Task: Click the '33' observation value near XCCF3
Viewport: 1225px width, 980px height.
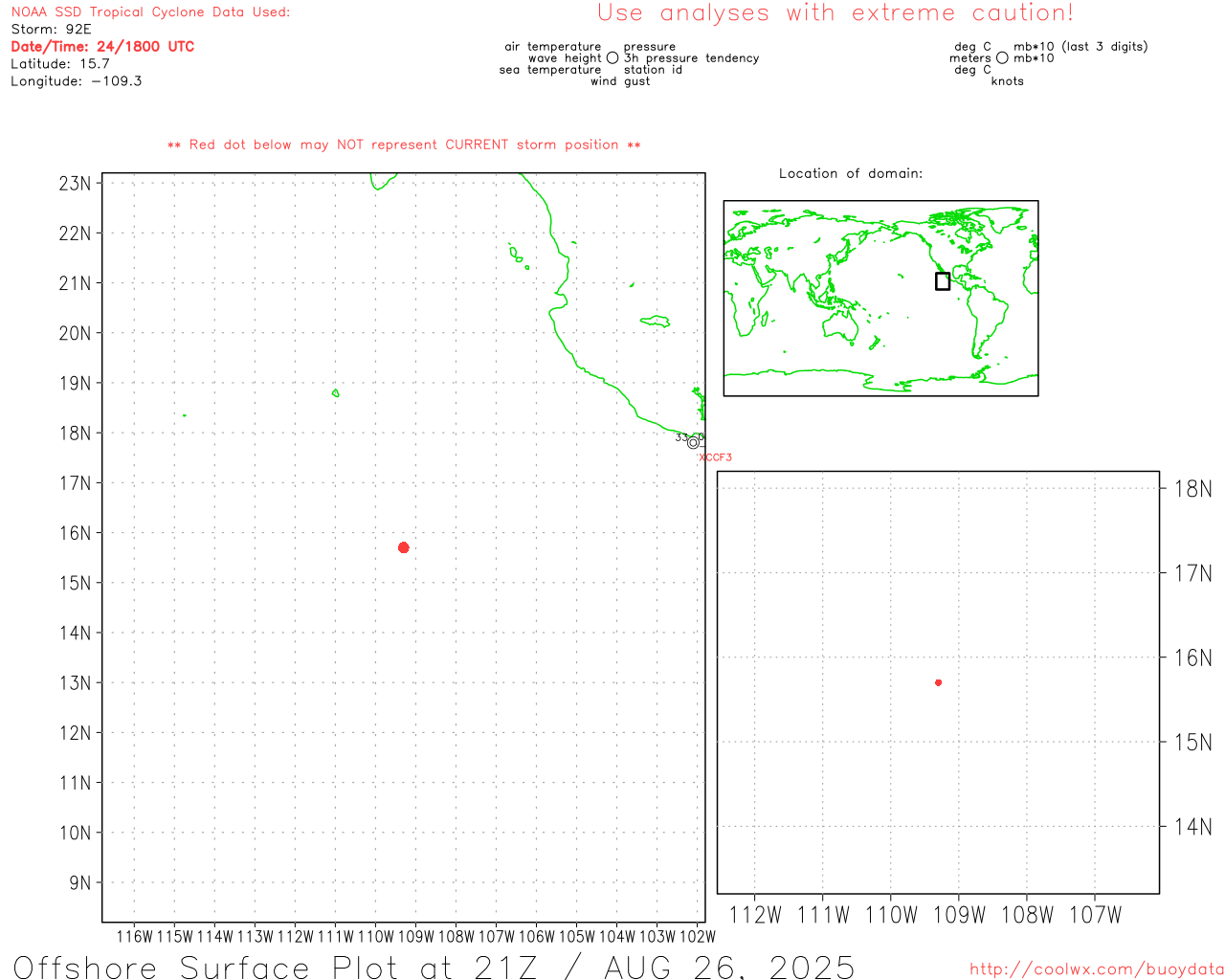Action: 681,437
